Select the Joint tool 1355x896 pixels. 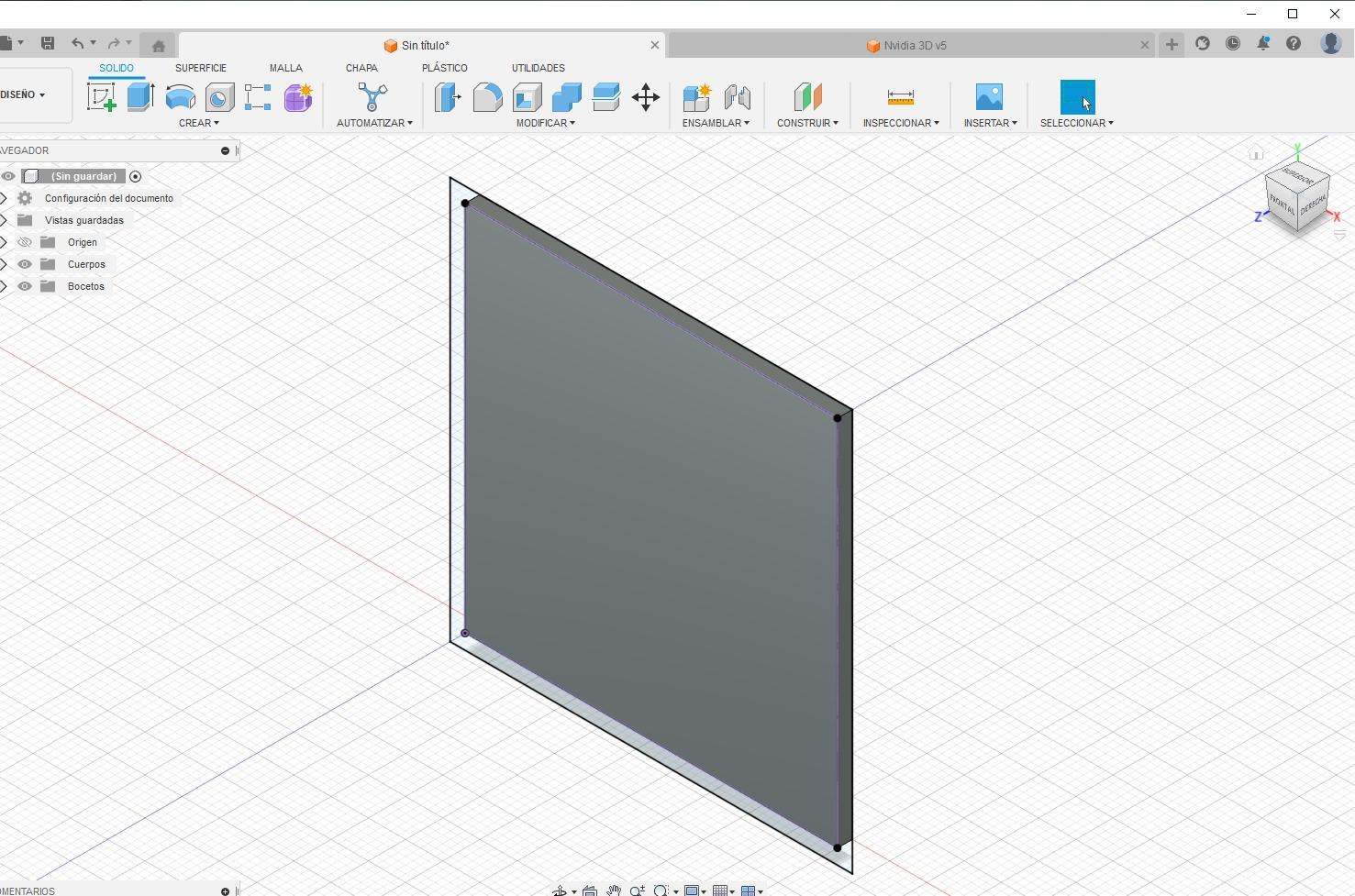click(x=738, y=97)
